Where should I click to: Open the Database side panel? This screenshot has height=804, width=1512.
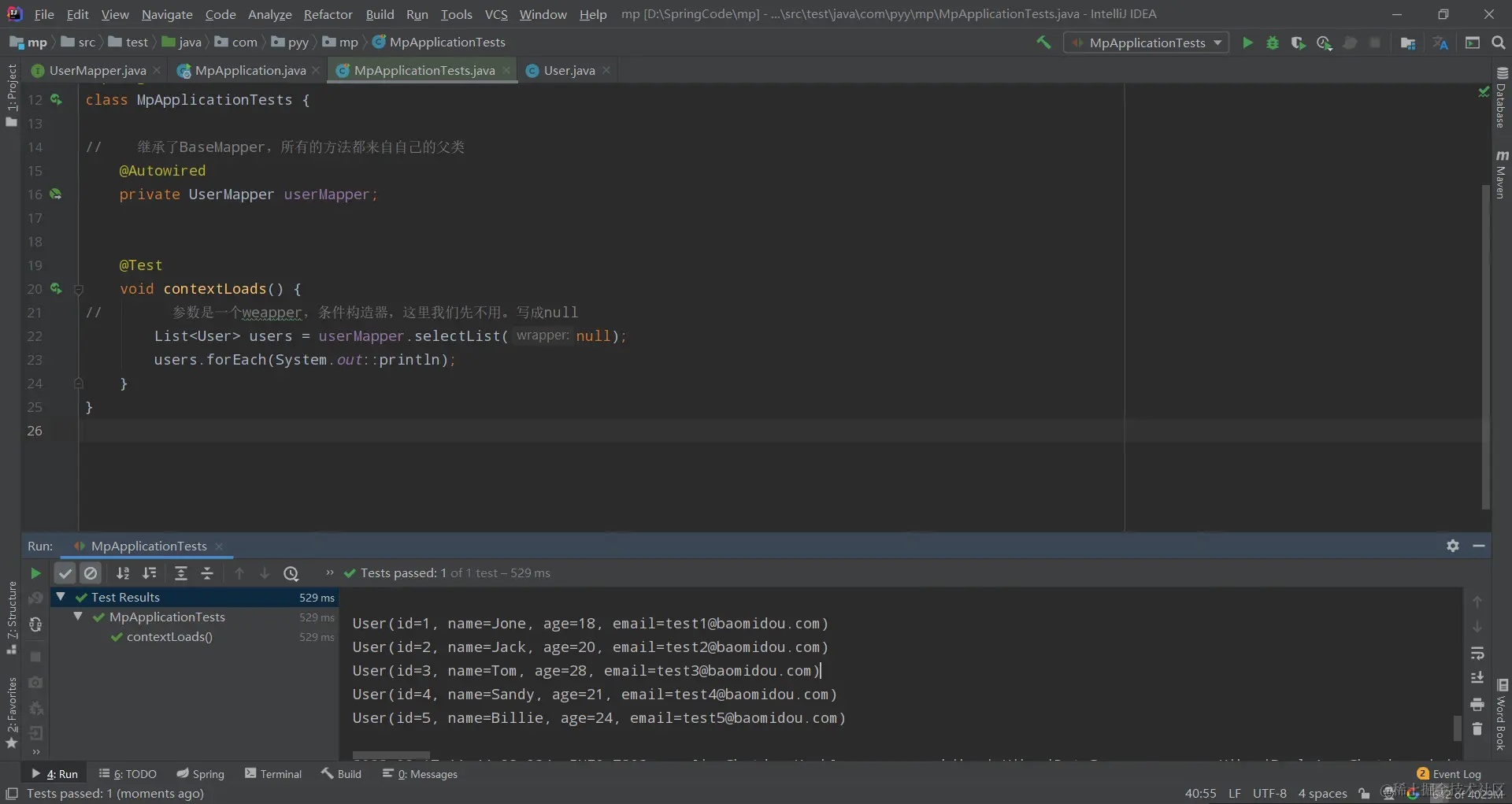1501,98
